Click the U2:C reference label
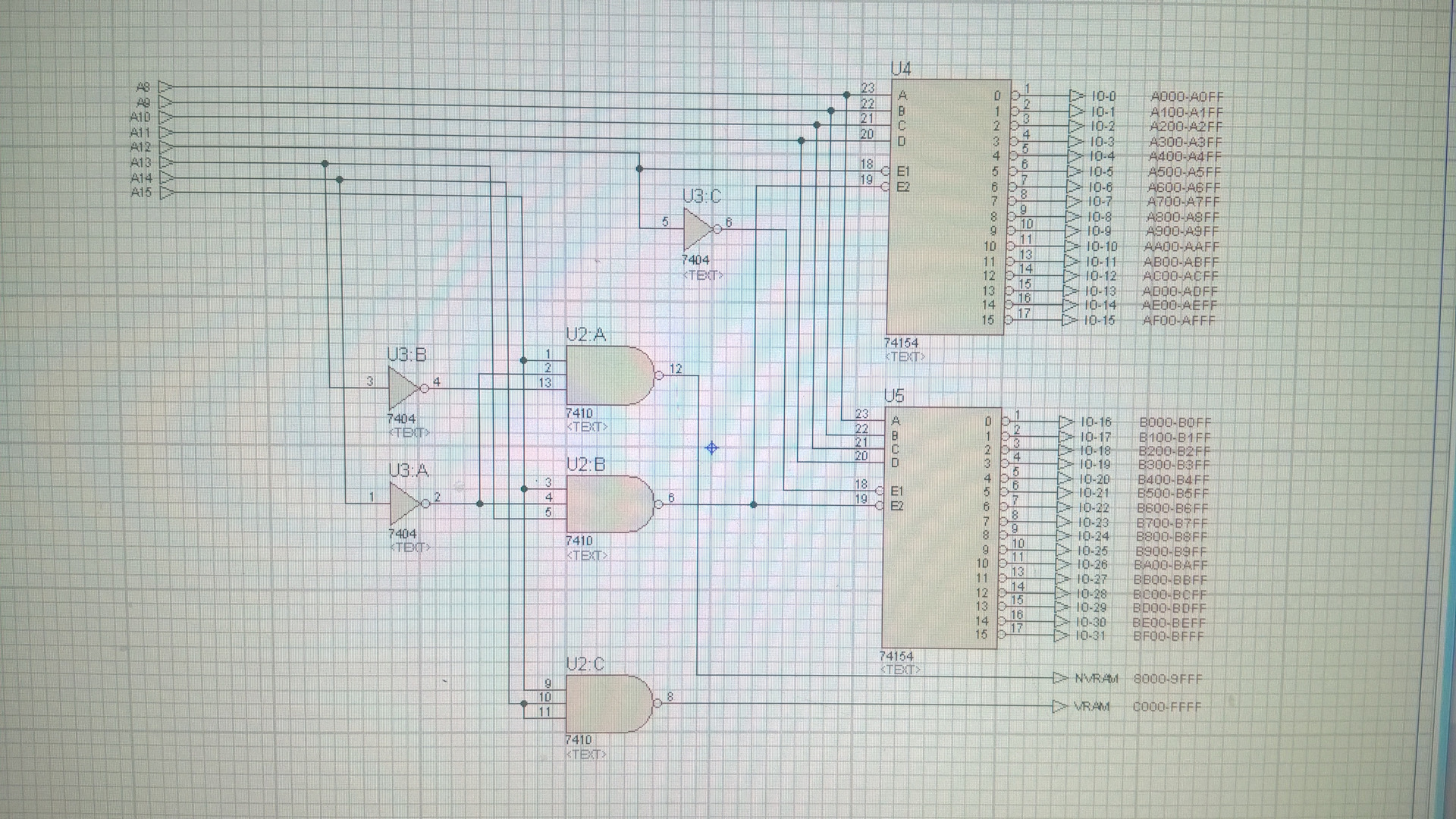The height and width of the screenshot is (819, 1456). click(x=585, y=664)
